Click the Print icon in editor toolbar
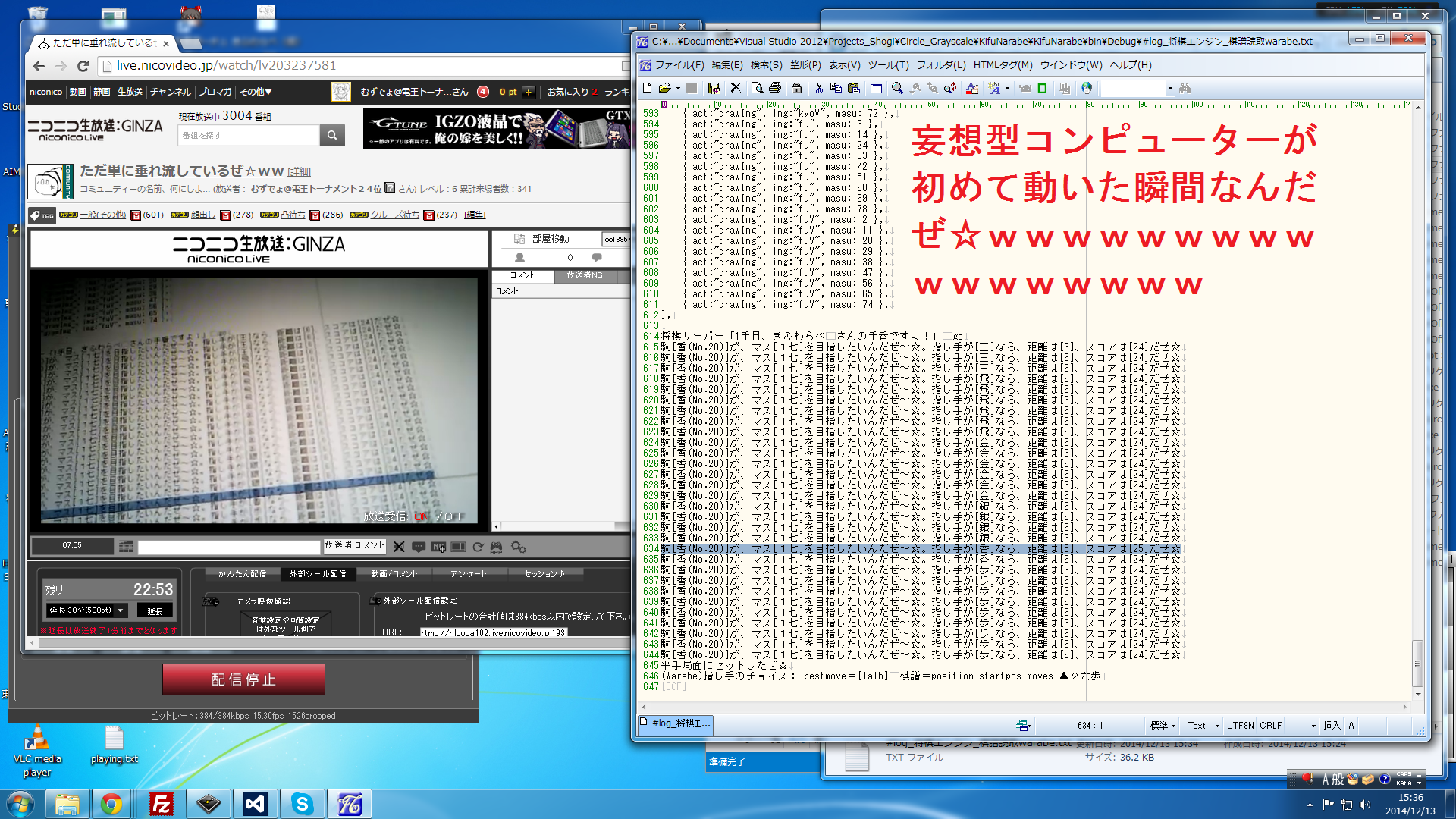Image resolution: width=1456 pixels, height=819 pixels. [775, 88]
